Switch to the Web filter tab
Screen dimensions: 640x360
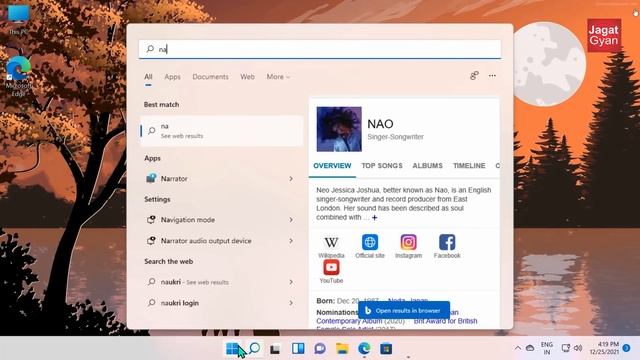247,77
